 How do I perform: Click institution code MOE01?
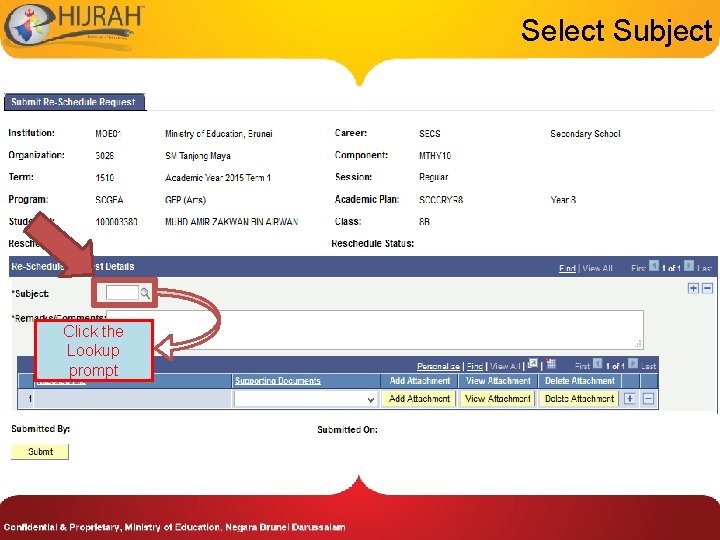tap(108, 134)
